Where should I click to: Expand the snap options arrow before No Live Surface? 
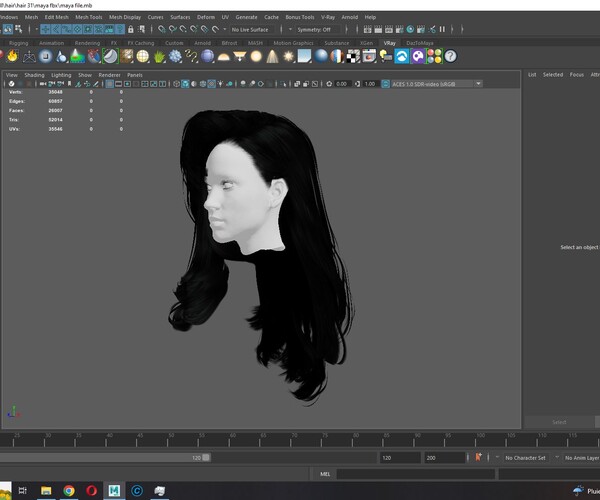[225, 29]
